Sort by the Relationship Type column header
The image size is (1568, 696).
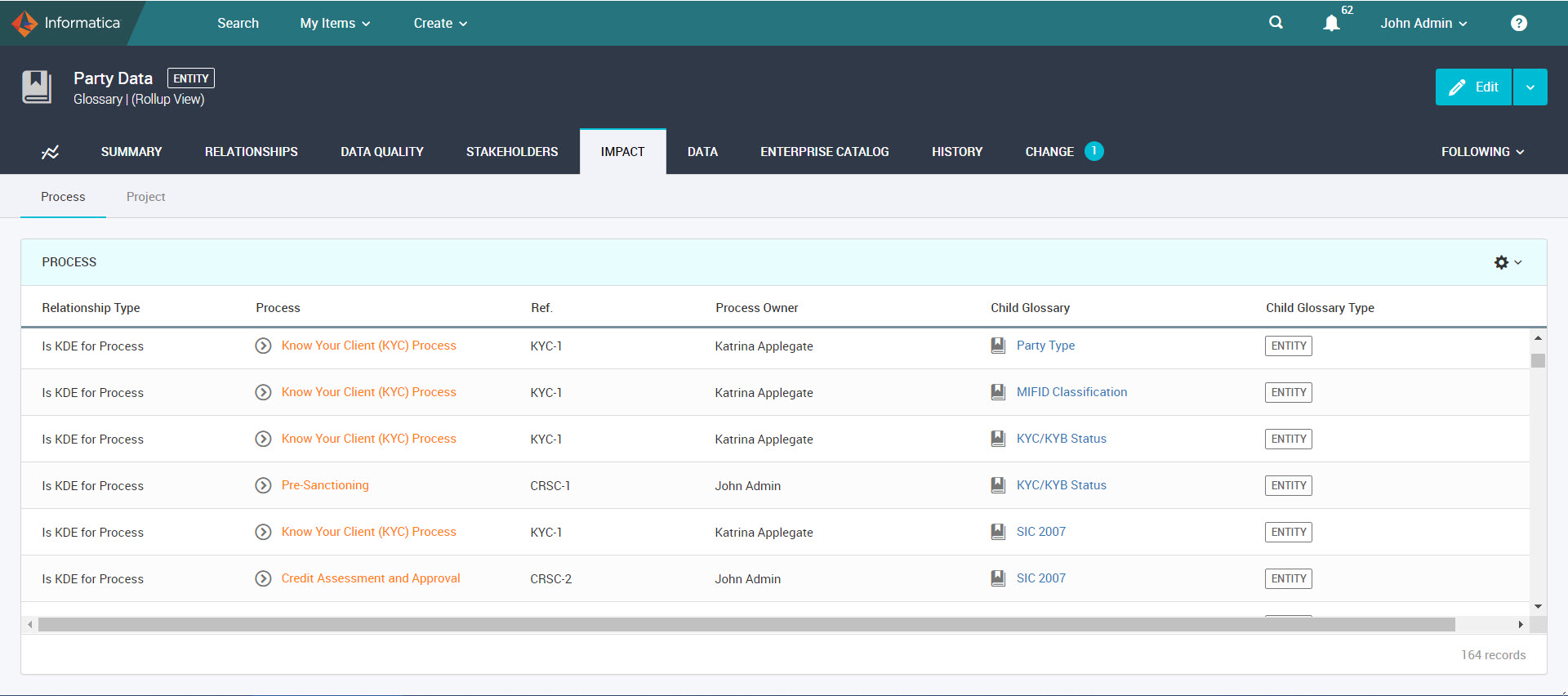click(x=91, y=308)
